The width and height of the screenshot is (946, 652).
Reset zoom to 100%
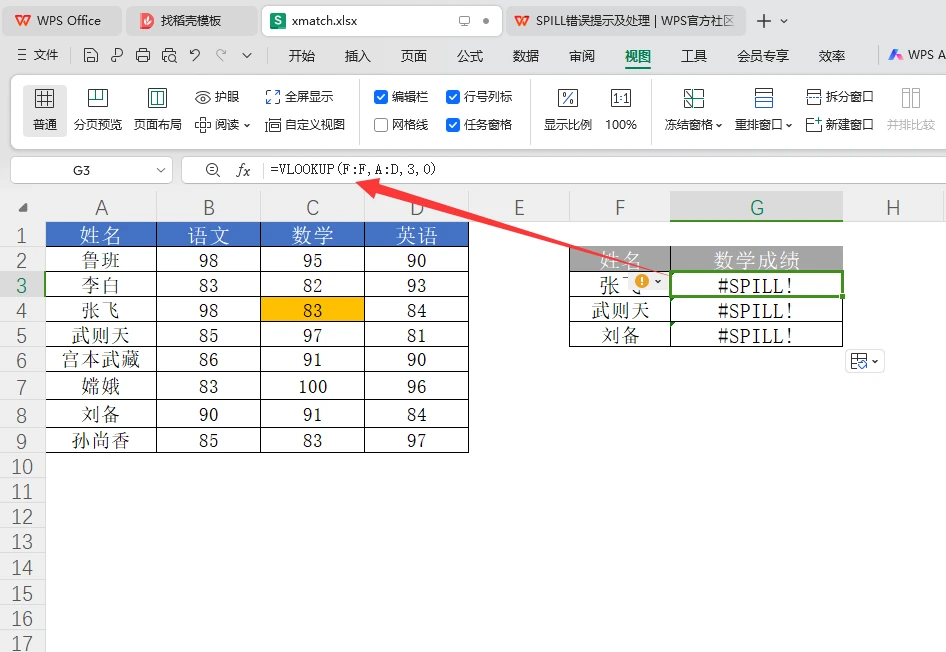click(x=621, y=109)
